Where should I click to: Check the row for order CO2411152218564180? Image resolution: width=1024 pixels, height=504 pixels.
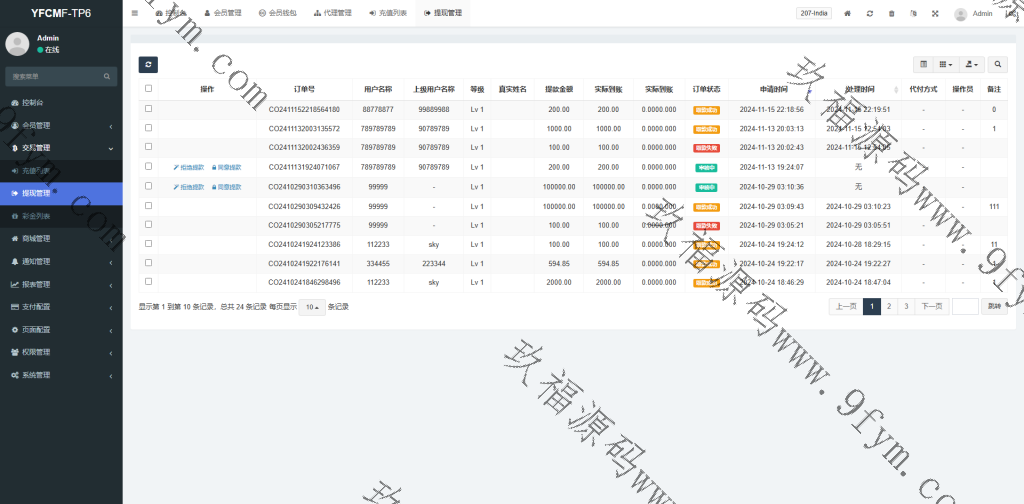point(149,109)
